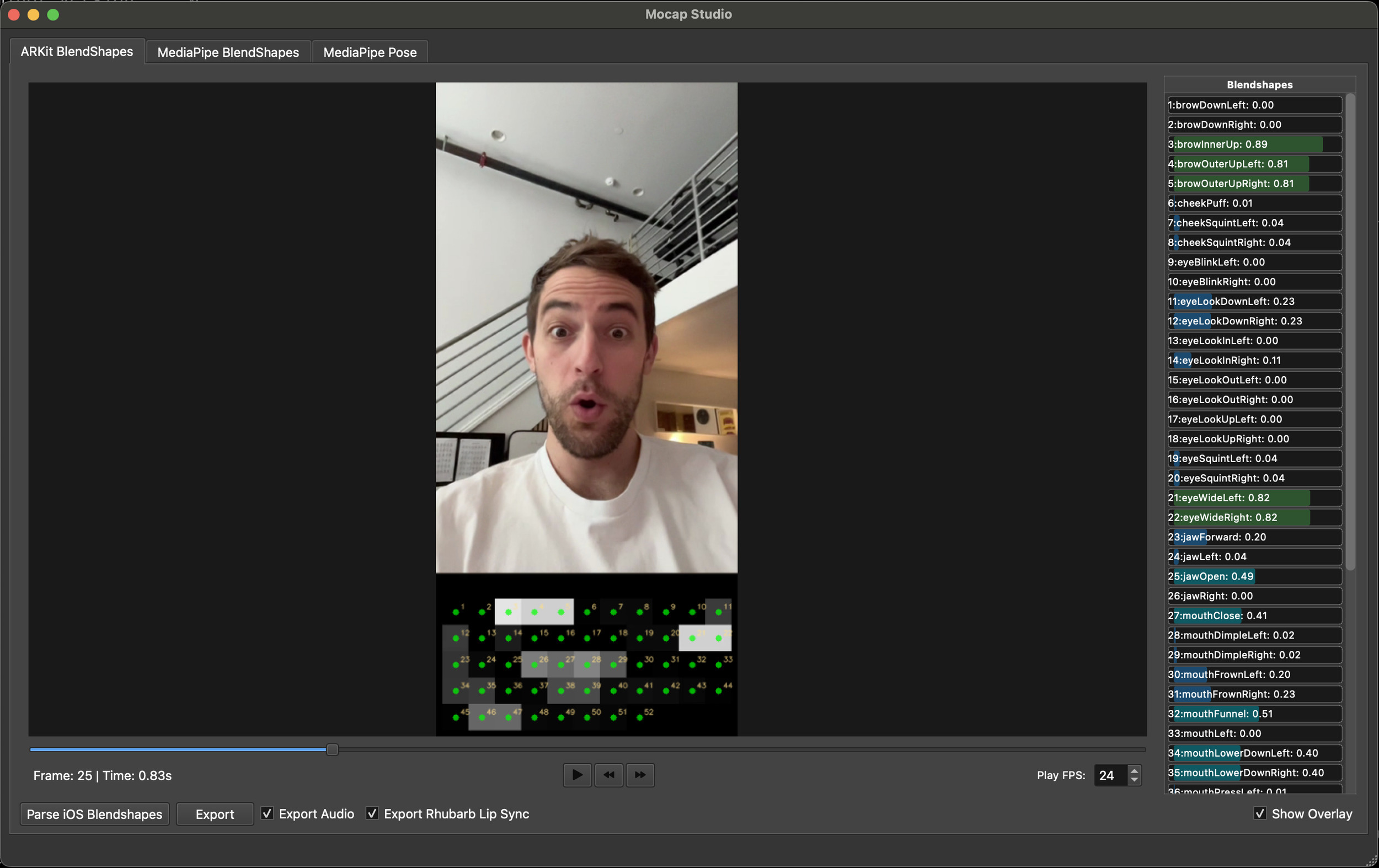Click the Play FPS input field
Image resolution: width=1379 pixels, height=868 pixels.
[1111, 775]
